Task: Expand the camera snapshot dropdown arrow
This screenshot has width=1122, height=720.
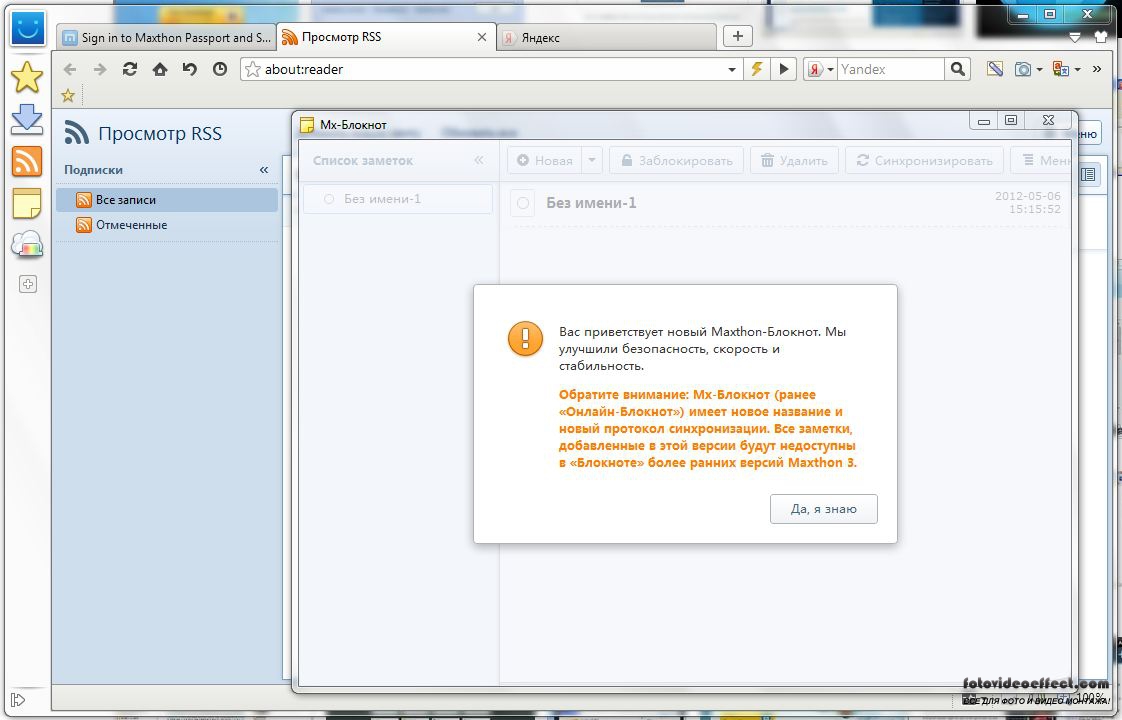Action: click(x=1039, y=70)
